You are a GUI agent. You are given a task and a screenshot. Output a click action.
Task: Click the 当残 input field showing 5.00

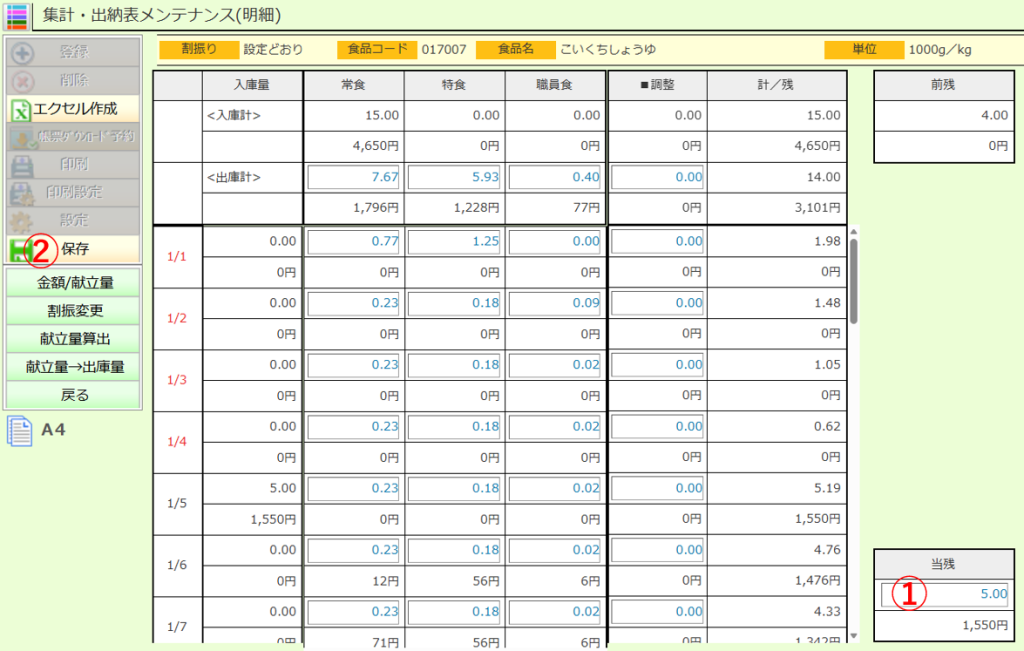coord(944,594)
